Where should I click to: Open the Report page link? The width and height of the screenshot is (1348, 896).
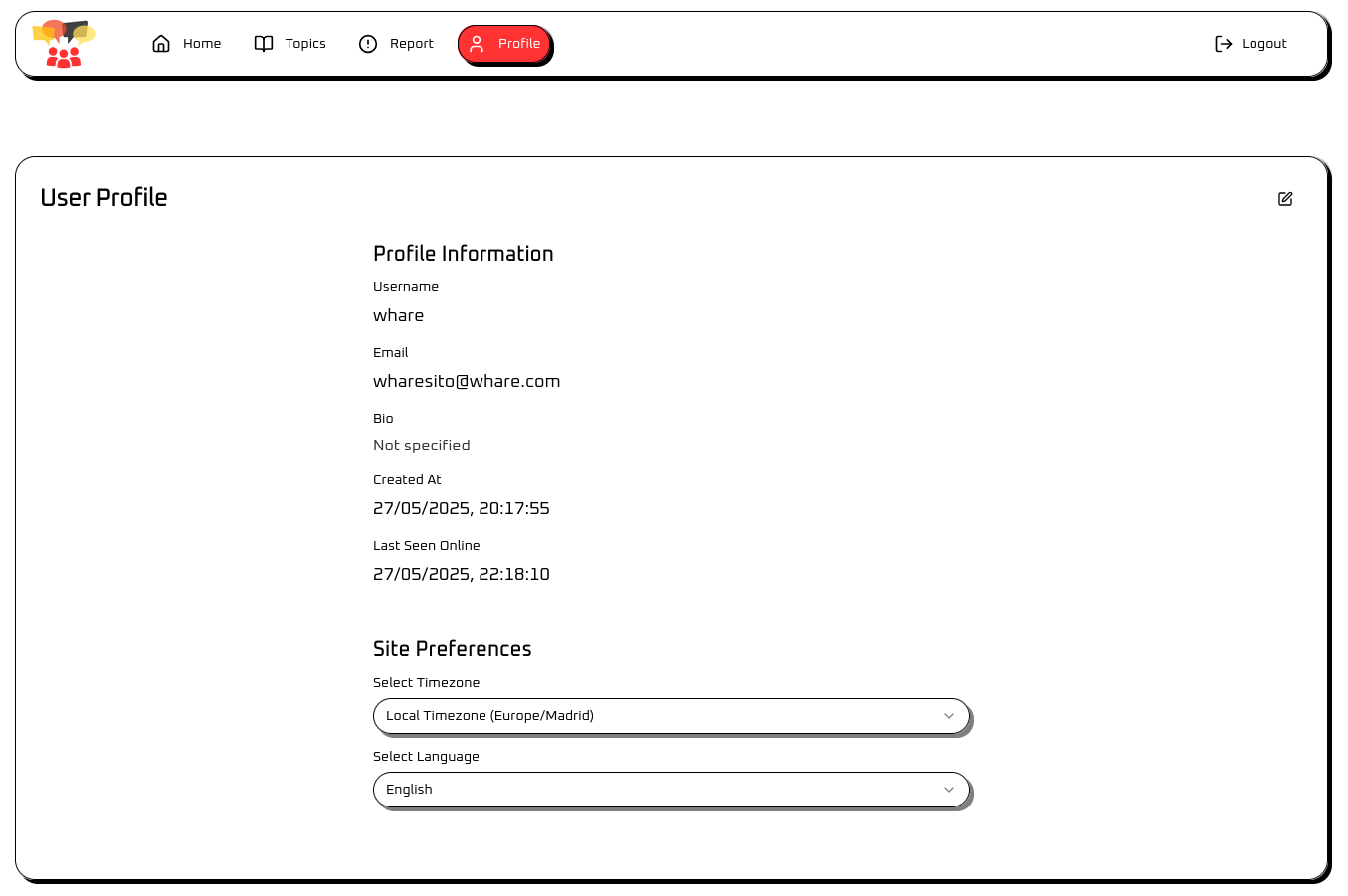411,44
